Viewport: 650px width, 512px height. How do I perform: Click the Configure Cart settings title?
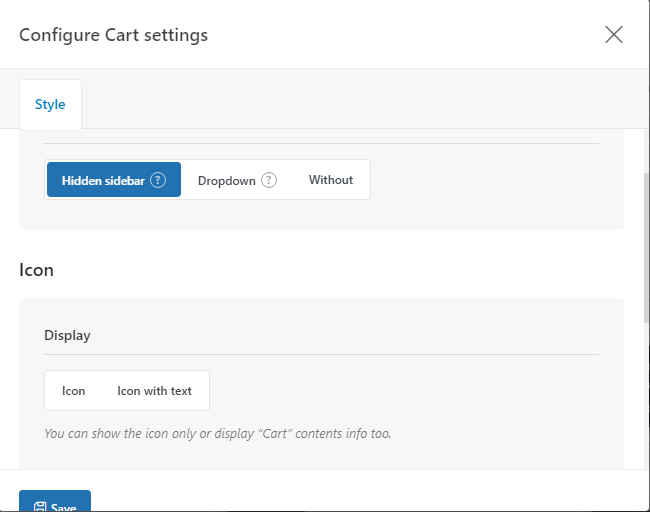tap(114, 35)
